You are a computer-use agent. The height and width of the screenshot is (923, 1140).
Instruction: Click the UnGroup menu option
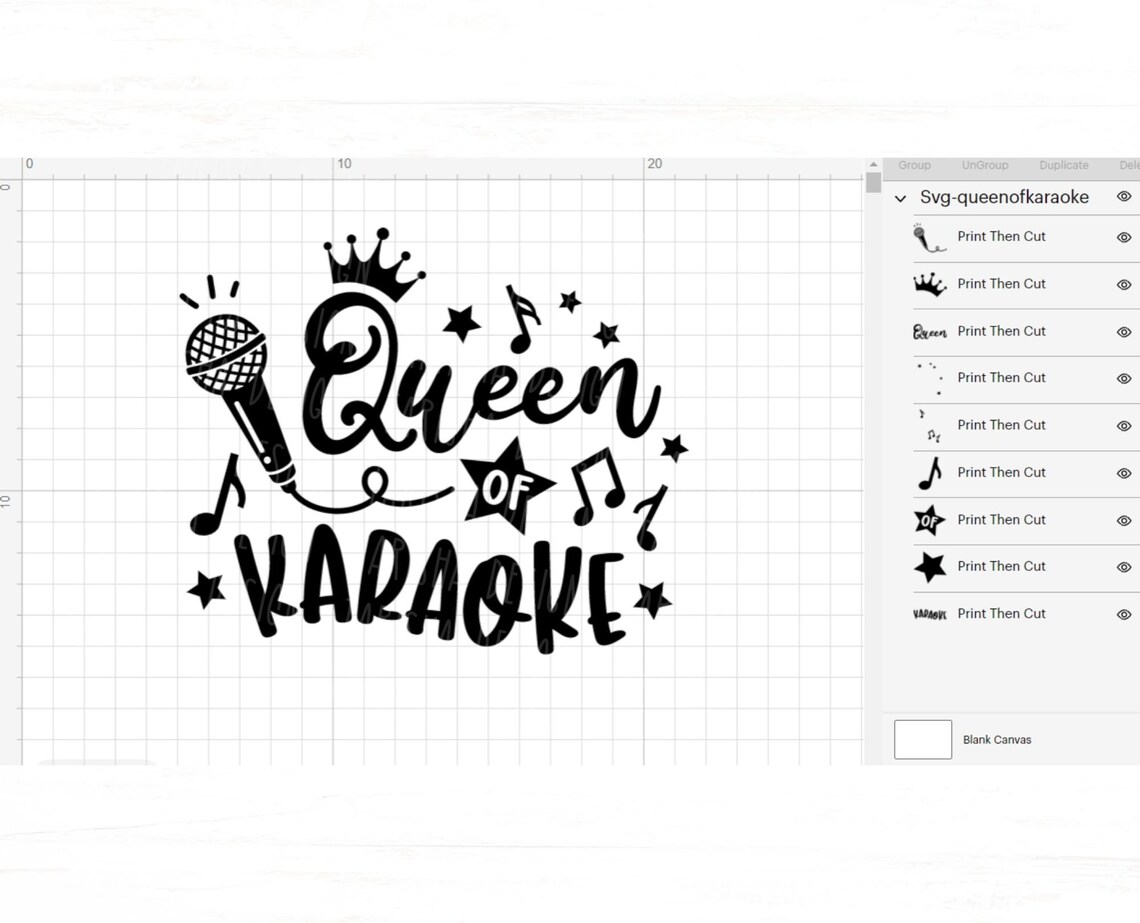[x=984, y=165]
